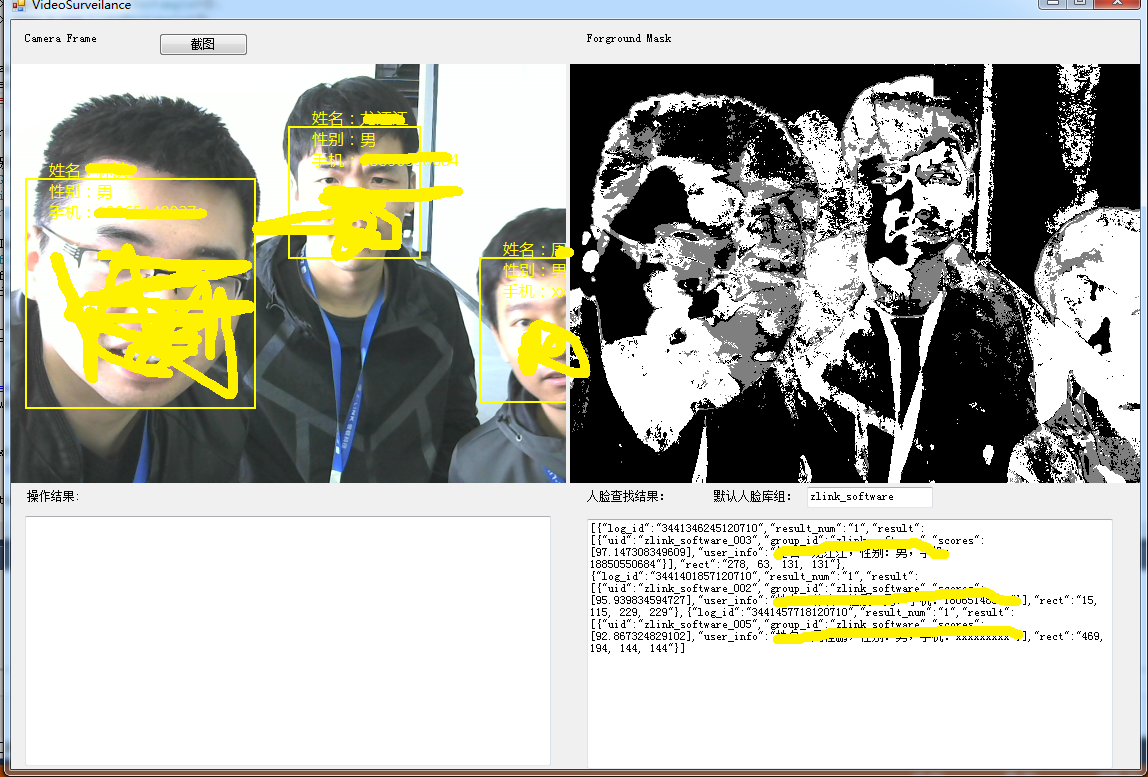
Task: Click inside the 人脸查找结果 JSON result box
Action: pos(849,644)
